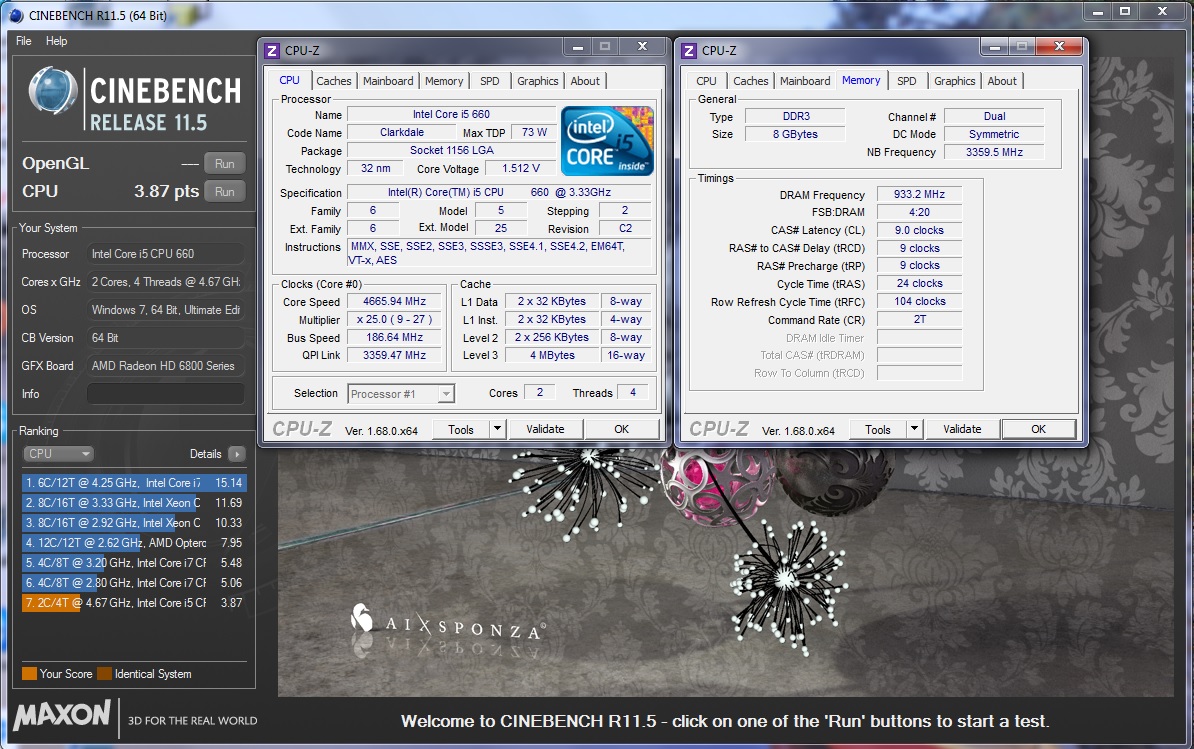The height and width of the screenshot is (749, 1194).
Task: Click the MAXON logo at bottom left
Action: 62,715
